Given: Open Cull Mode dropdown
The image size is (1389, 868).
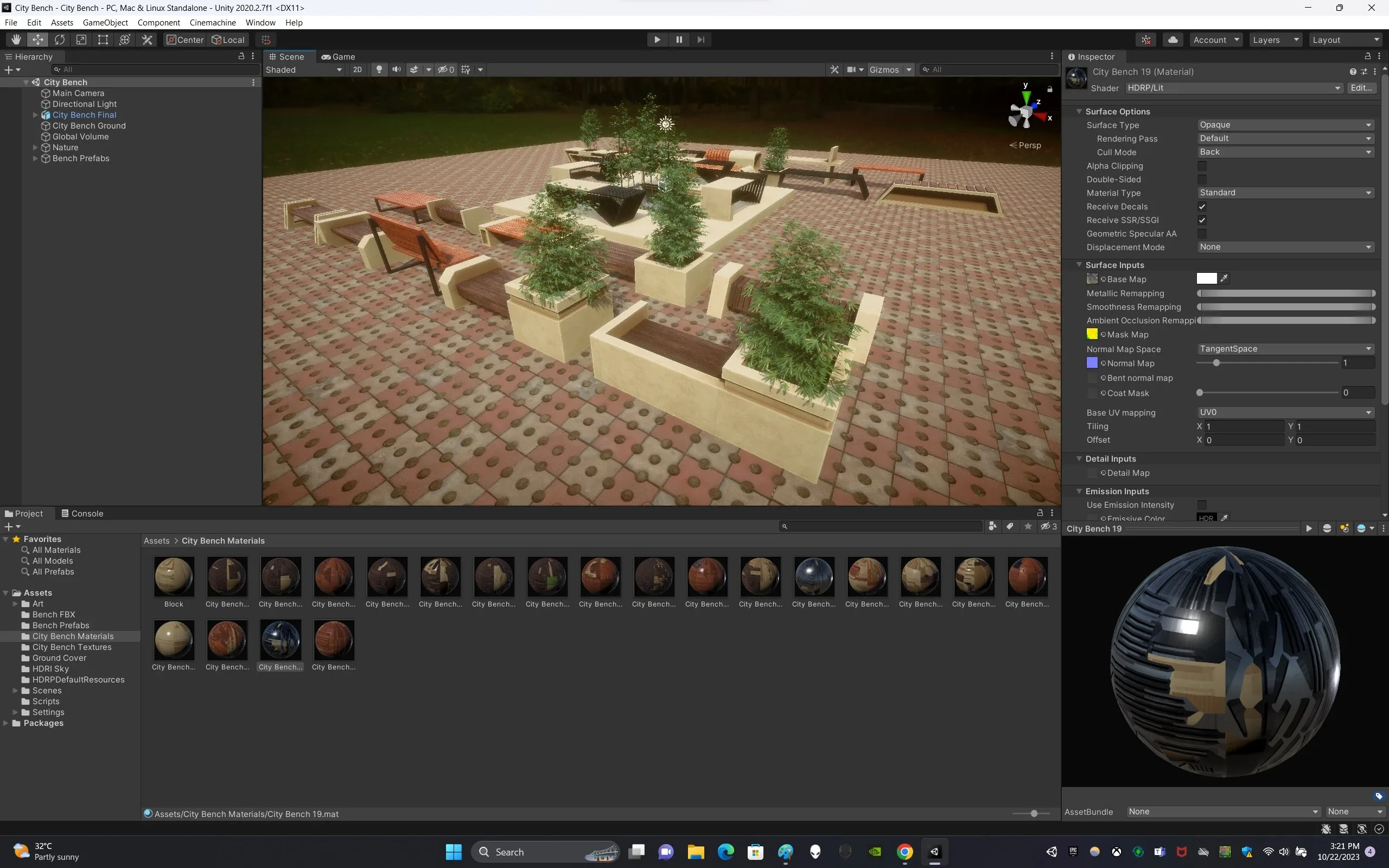Looking at the screenshot, I should point(1285,152).
